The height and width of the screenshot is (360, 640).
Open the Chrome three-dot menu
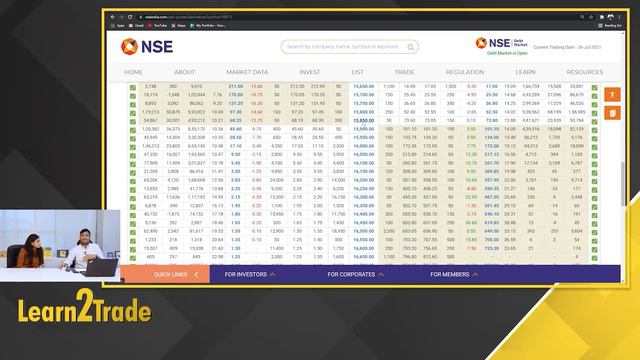pos(619,17)
